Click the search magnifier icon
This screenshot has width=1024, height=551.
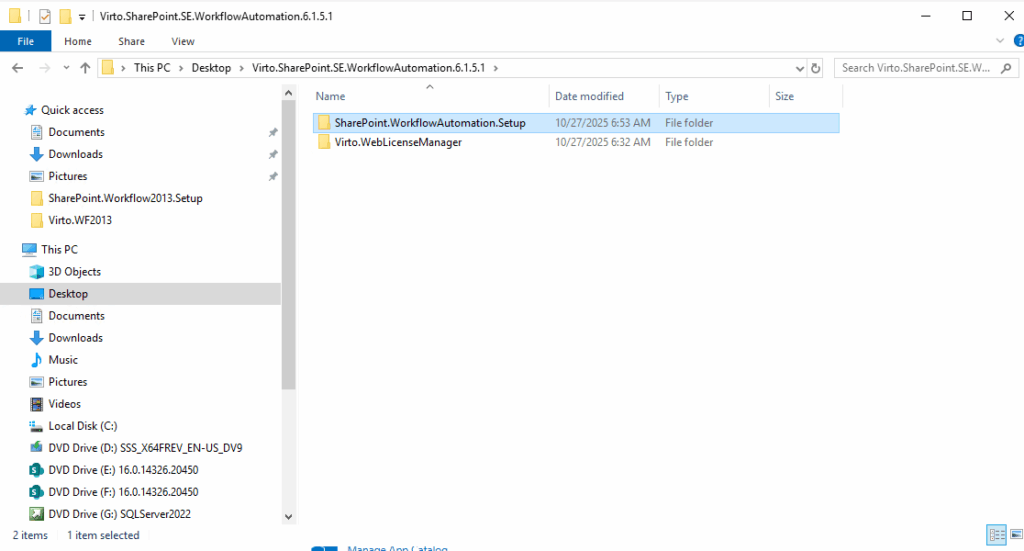[x=1006, y=68]
